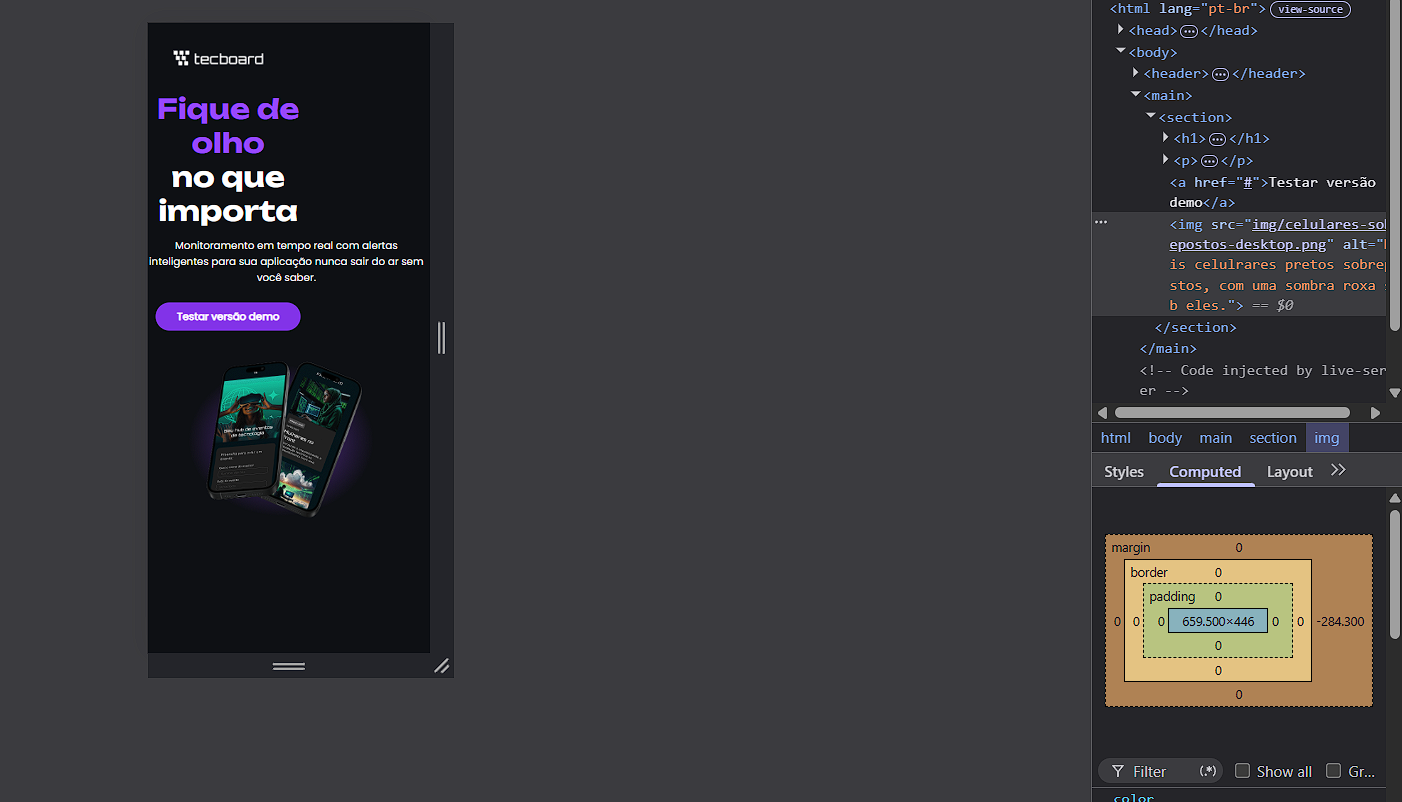
Task: Click the horizontal scrollbar in the DOM tree
Action: pyautogui.click(x=1232, y=412)
